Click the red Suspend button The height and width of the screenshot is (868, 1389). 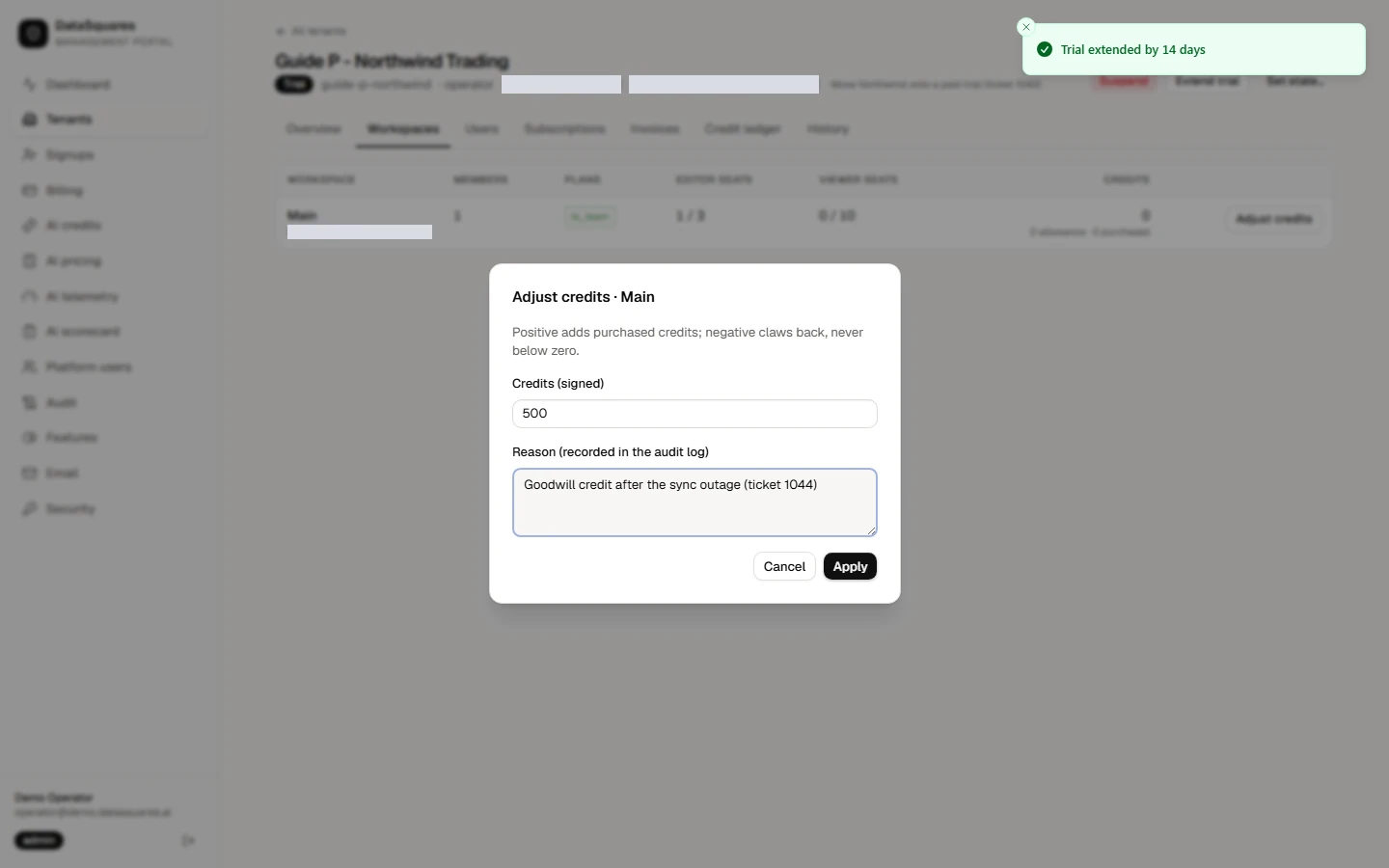pos(1125,81)
